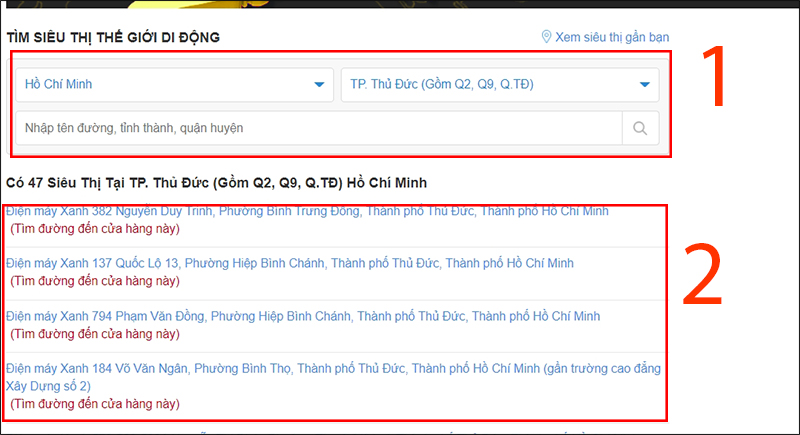
Task: Click the Tìm siêu thị Thế Giới Di Động heading
Action: click(x=113, y=37)
